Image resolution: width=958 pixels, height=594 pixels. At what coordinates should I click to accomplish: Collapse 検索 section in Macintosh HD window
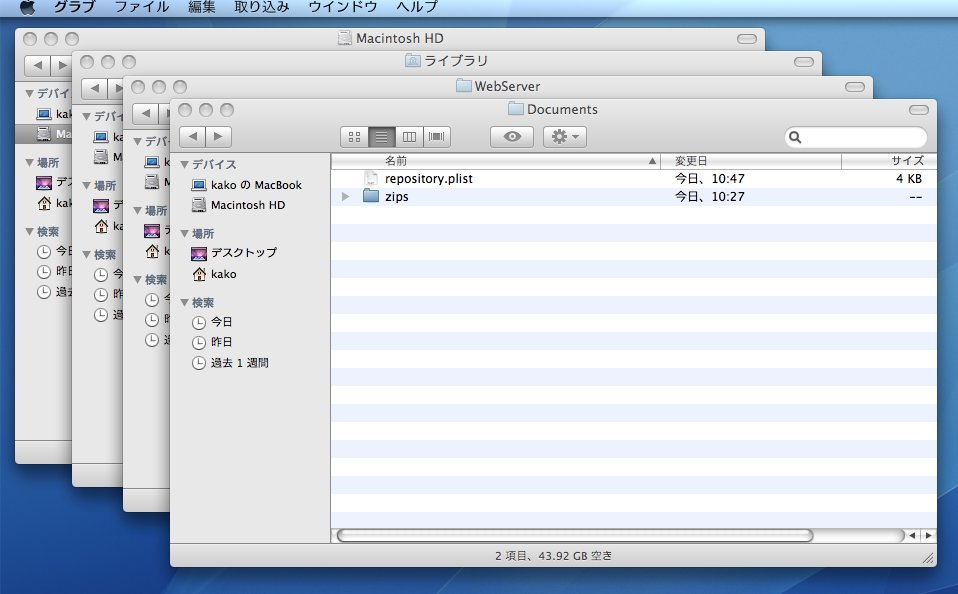pos(29,232)
